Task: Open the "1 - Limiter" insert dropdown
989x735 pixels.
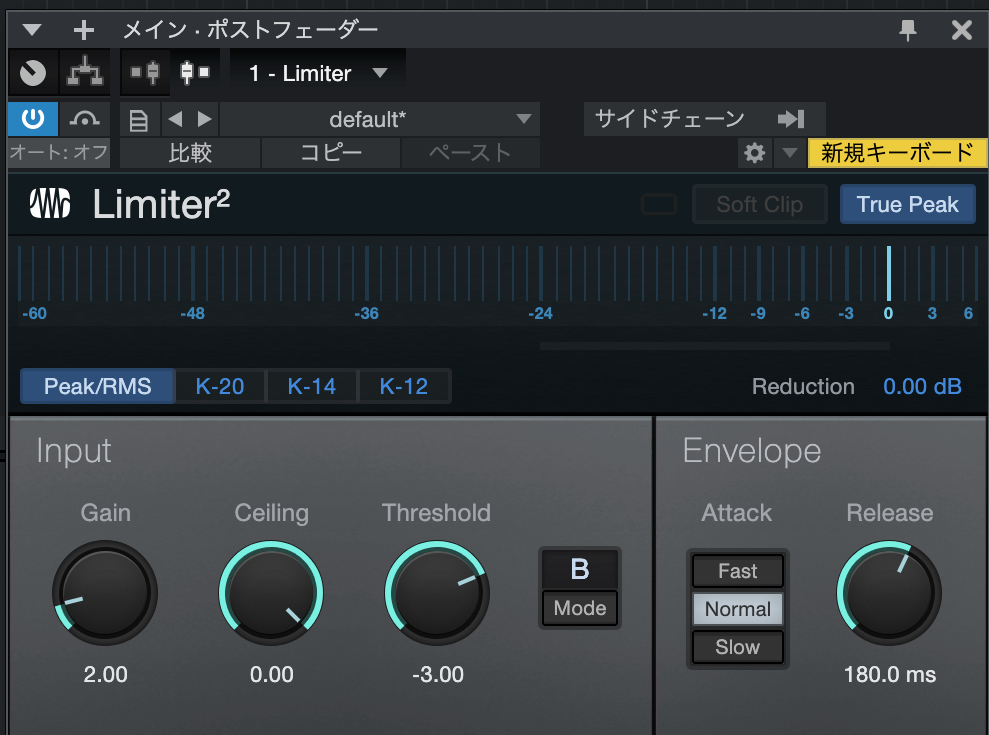Action: [316, 72]
